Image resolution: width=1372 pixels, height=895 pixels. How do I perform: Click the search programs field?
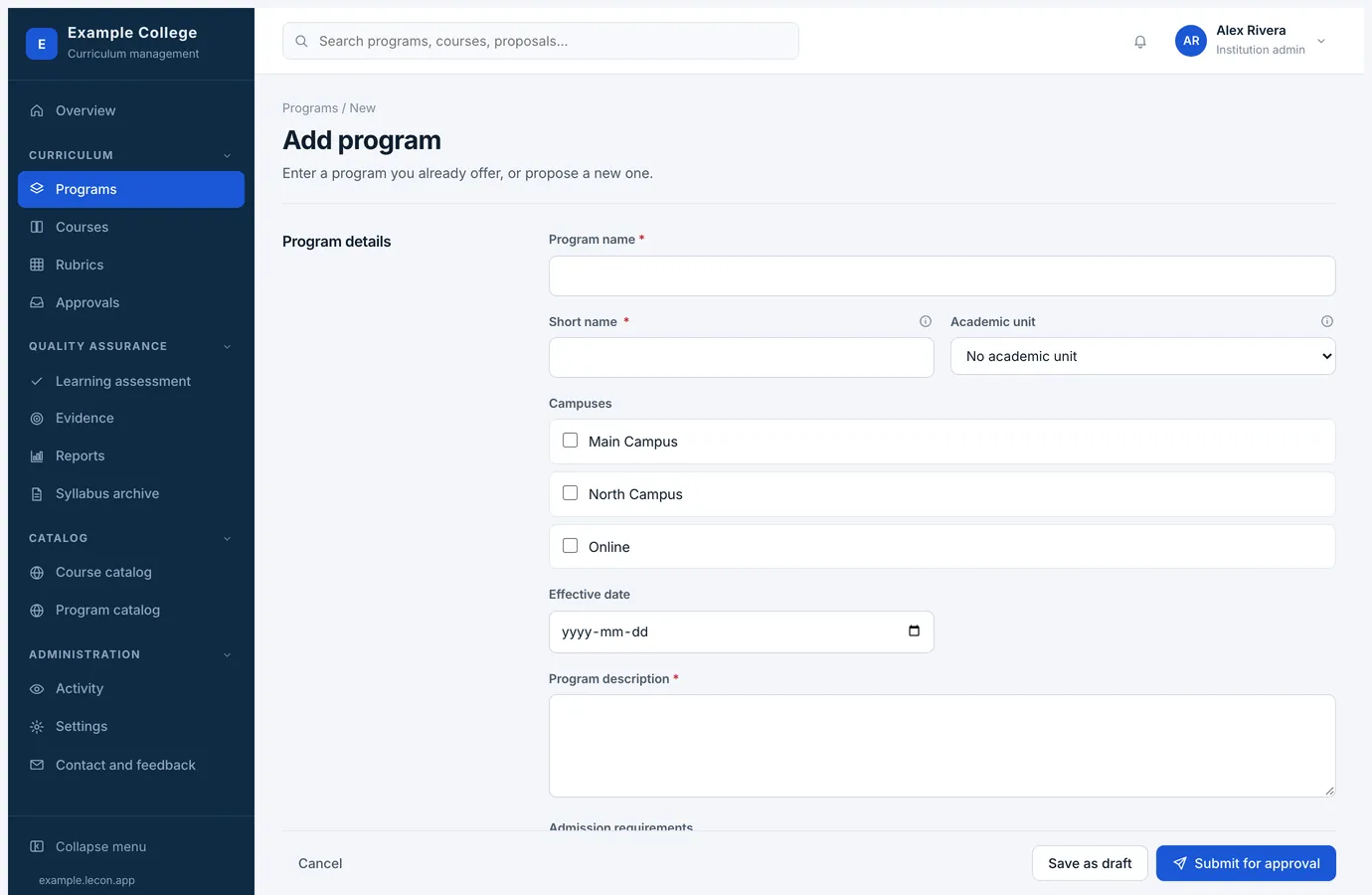(x=541, y=41)
